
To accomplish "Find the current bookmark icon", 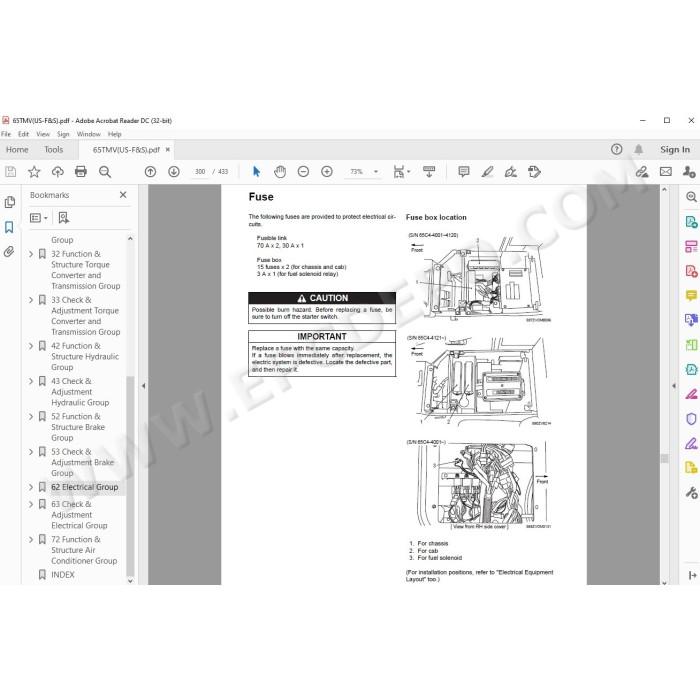I will (x=64, y=218).
